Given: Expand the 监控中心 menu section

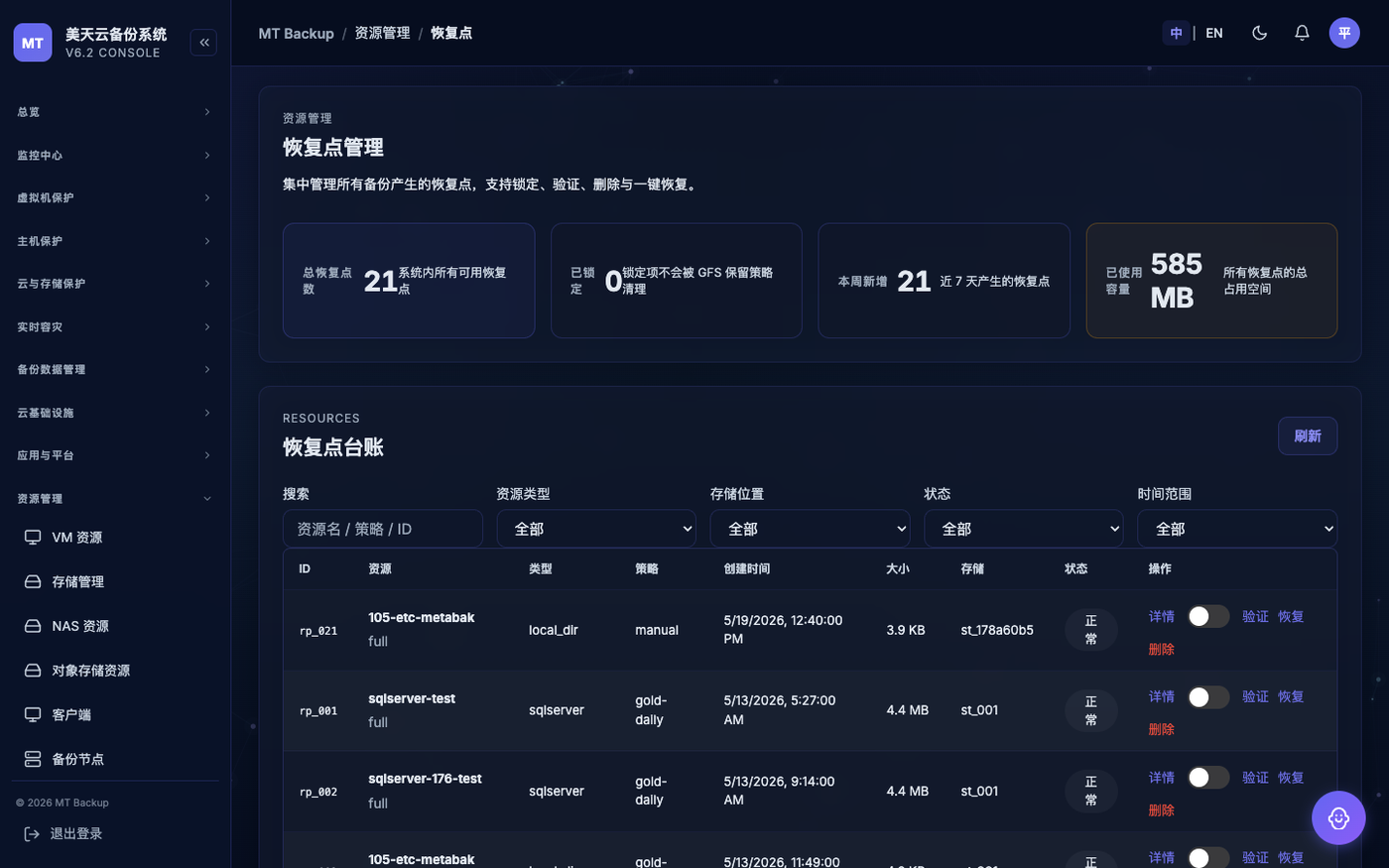Looking at the screenshot, I should point(115,155).
